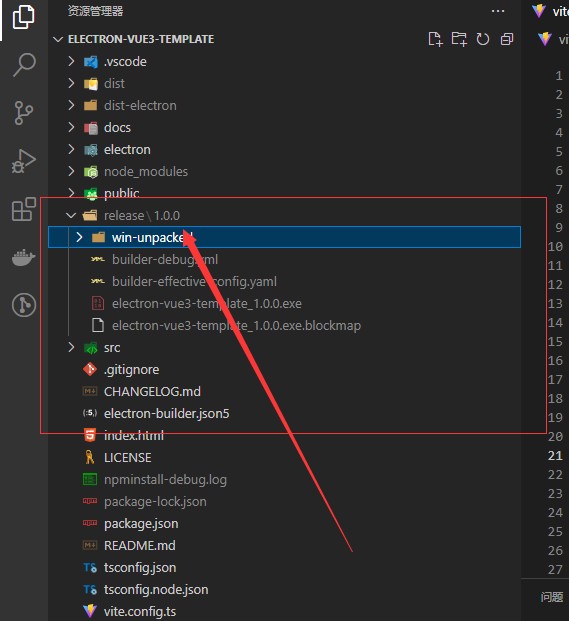Select the electron-vue3-template_1.0.0.exe.blockmap file
Screen dimensions: 569x621
pos(236,326)
